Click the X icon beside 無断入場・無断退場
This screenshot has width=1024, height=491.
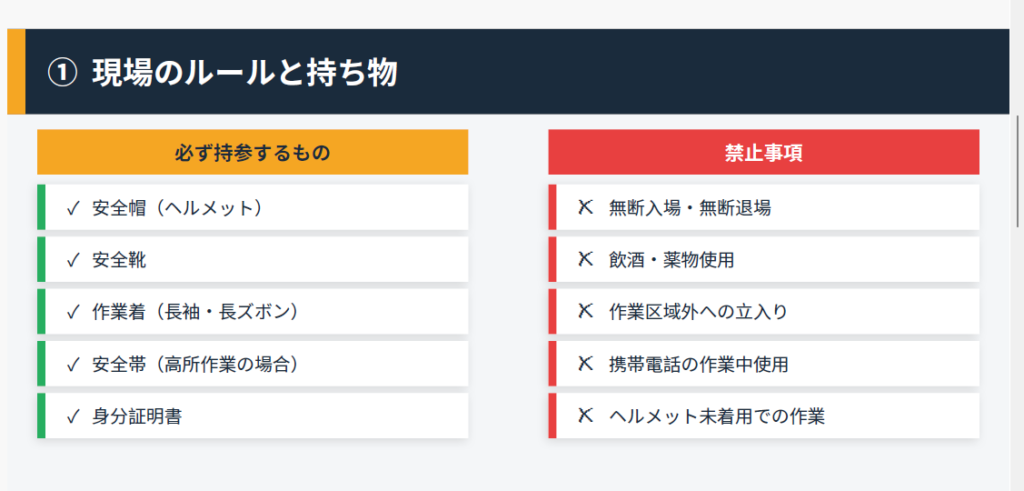point(586,208)
